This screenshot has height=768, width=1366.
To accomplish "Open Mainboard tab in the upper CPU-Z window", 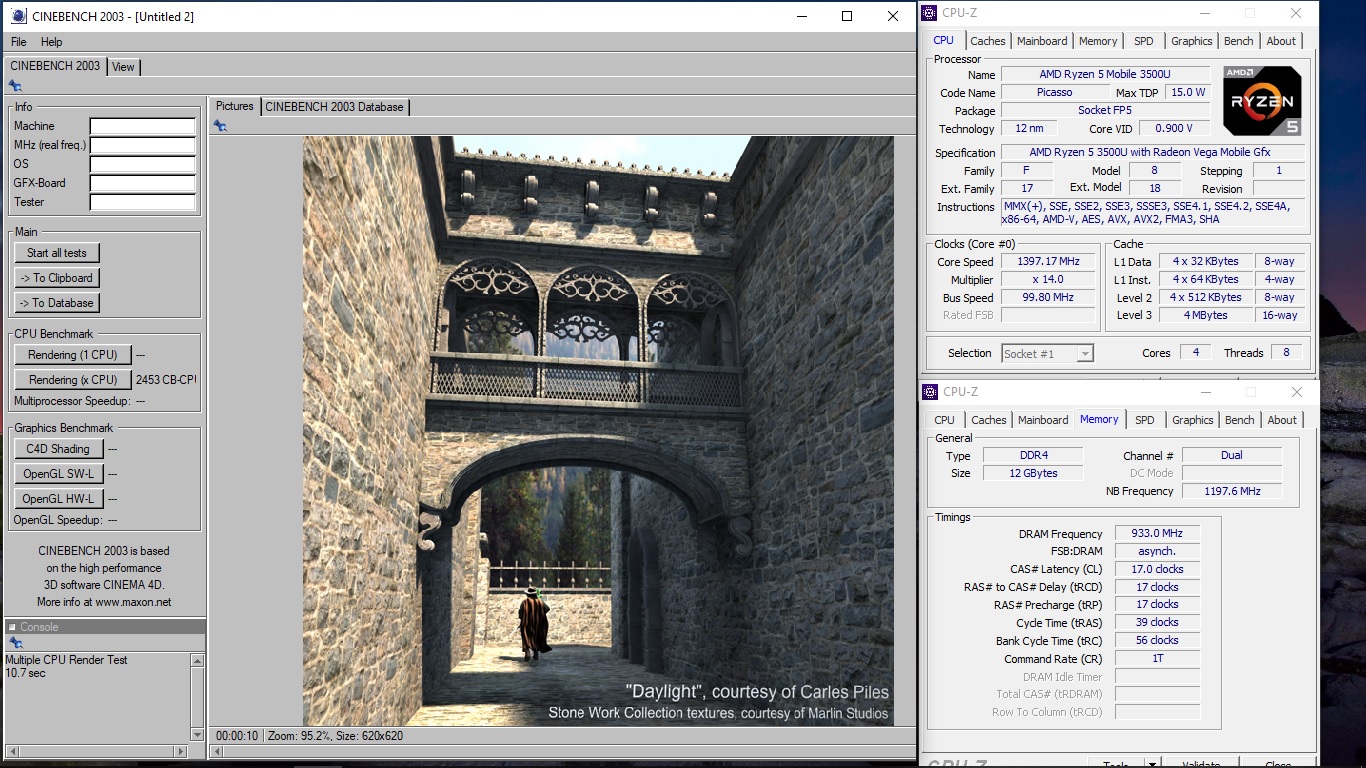I will coord(1042,41).
